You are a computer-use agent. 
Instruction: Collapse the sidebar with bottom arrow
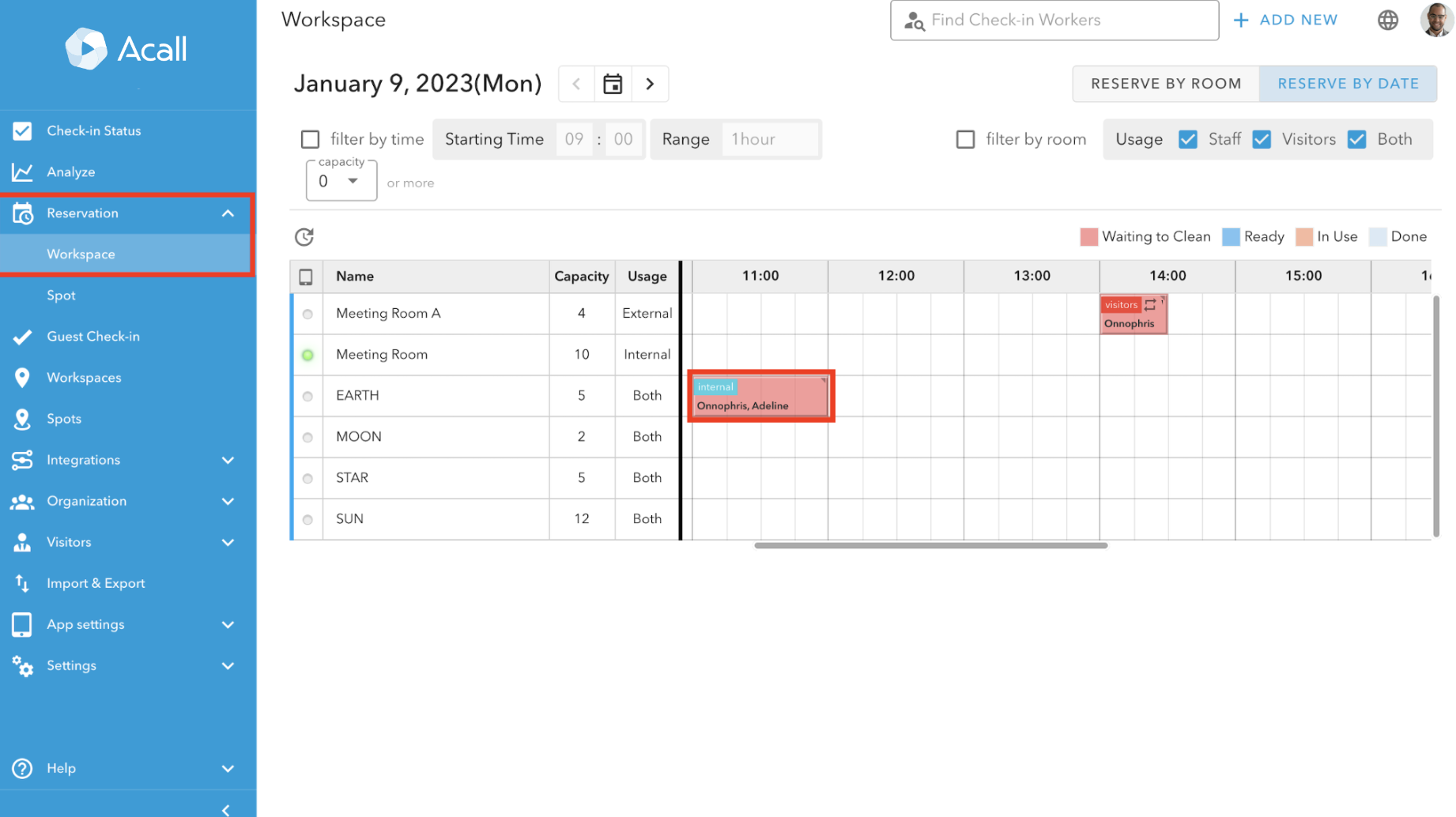pyautogui.click(x=226, y=809)
